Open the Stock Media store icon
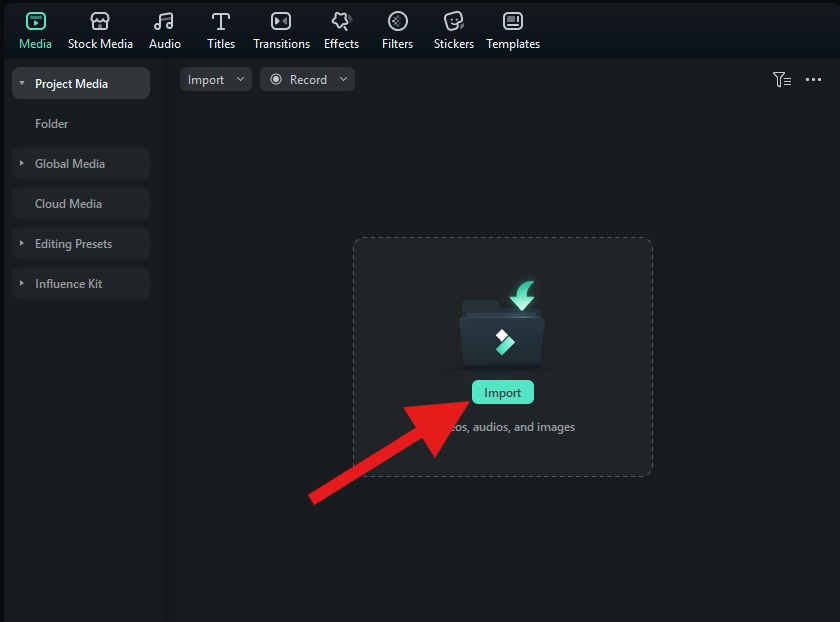Screen dimensions: 840x622 coord(100,21)
